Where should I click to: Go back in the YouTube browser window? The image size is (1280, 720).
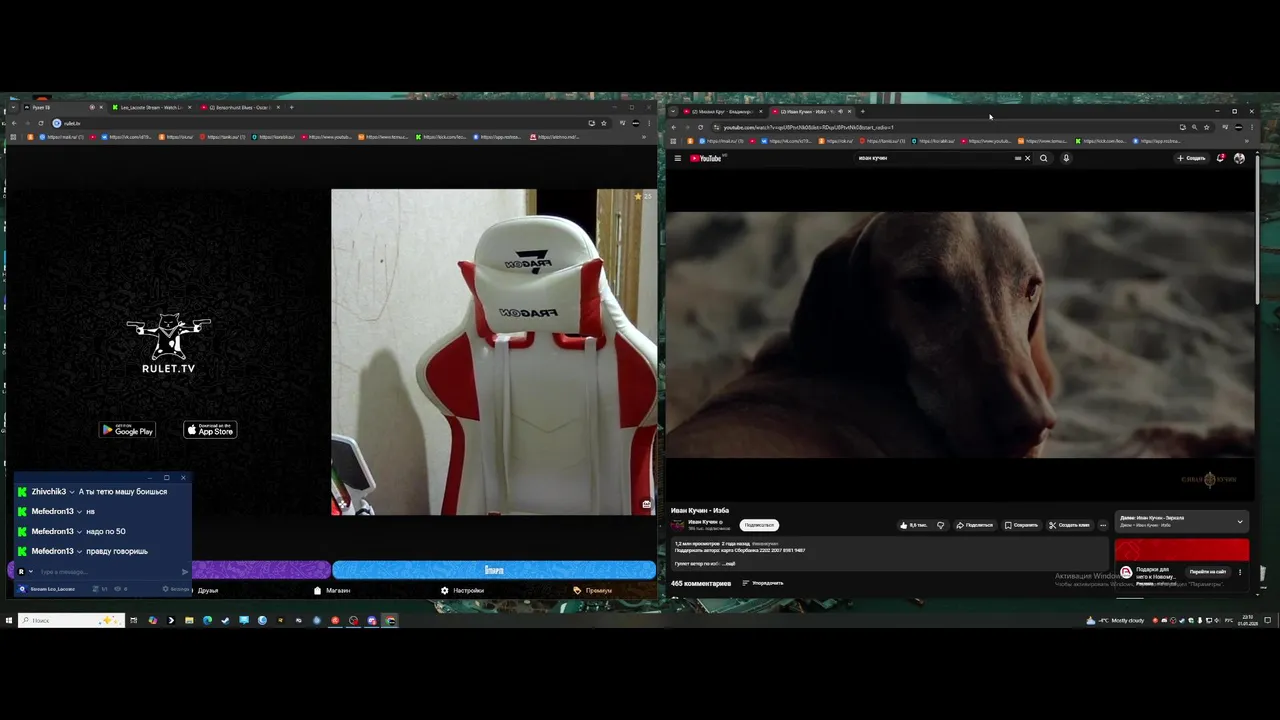click(674, 127)
